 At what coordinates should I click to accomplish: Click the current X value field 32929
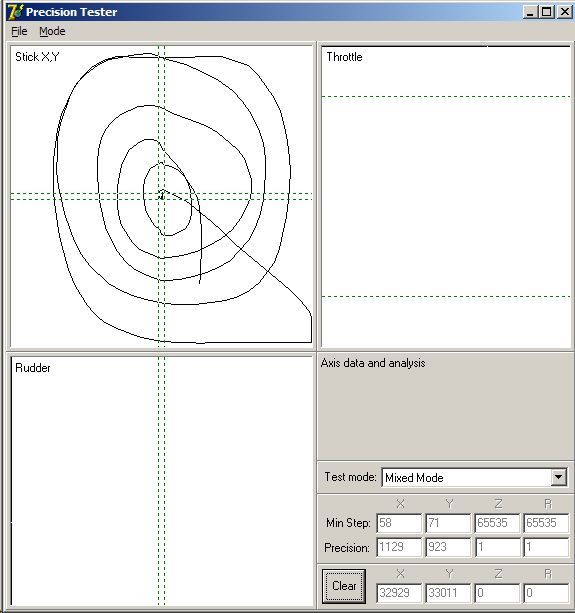click(399, 593)
